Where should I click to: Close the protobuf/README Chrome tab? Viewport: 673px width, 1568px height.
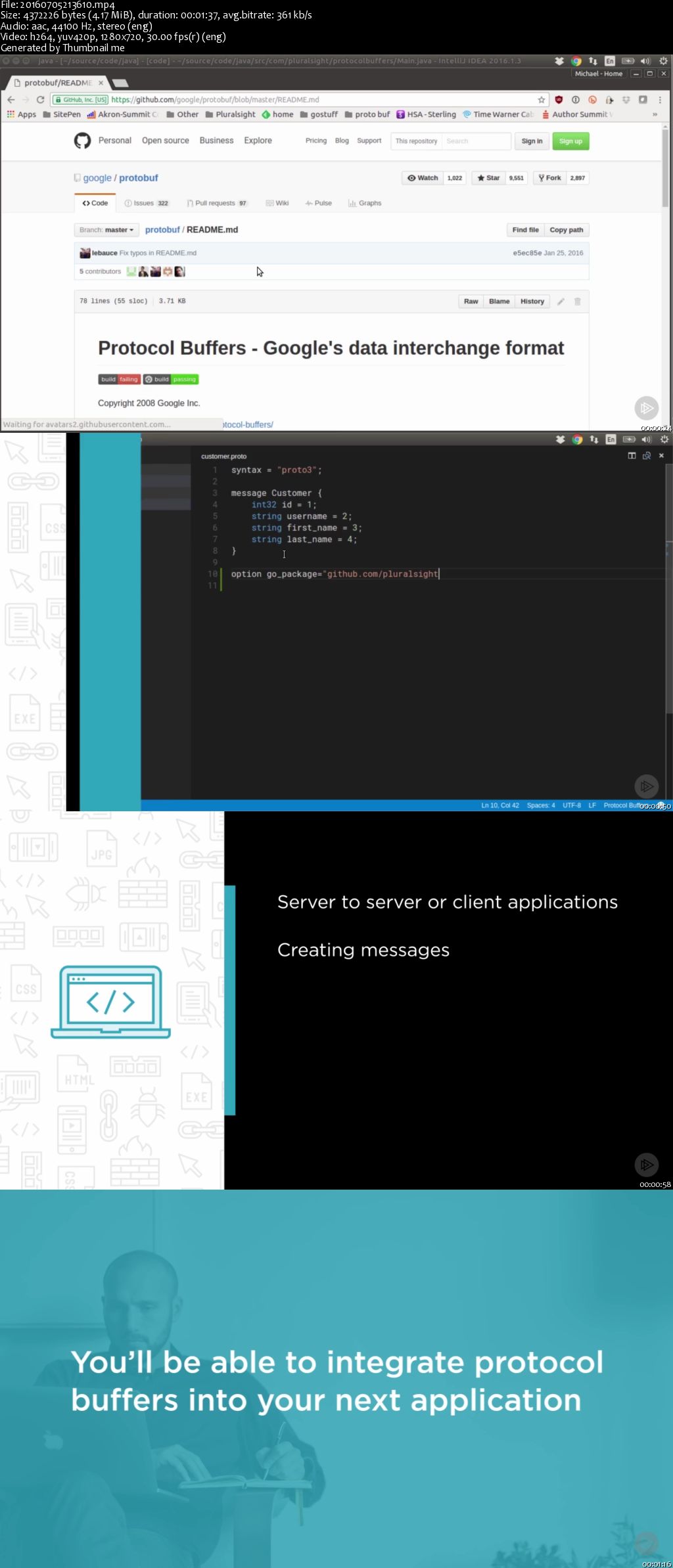coord(101,83)
